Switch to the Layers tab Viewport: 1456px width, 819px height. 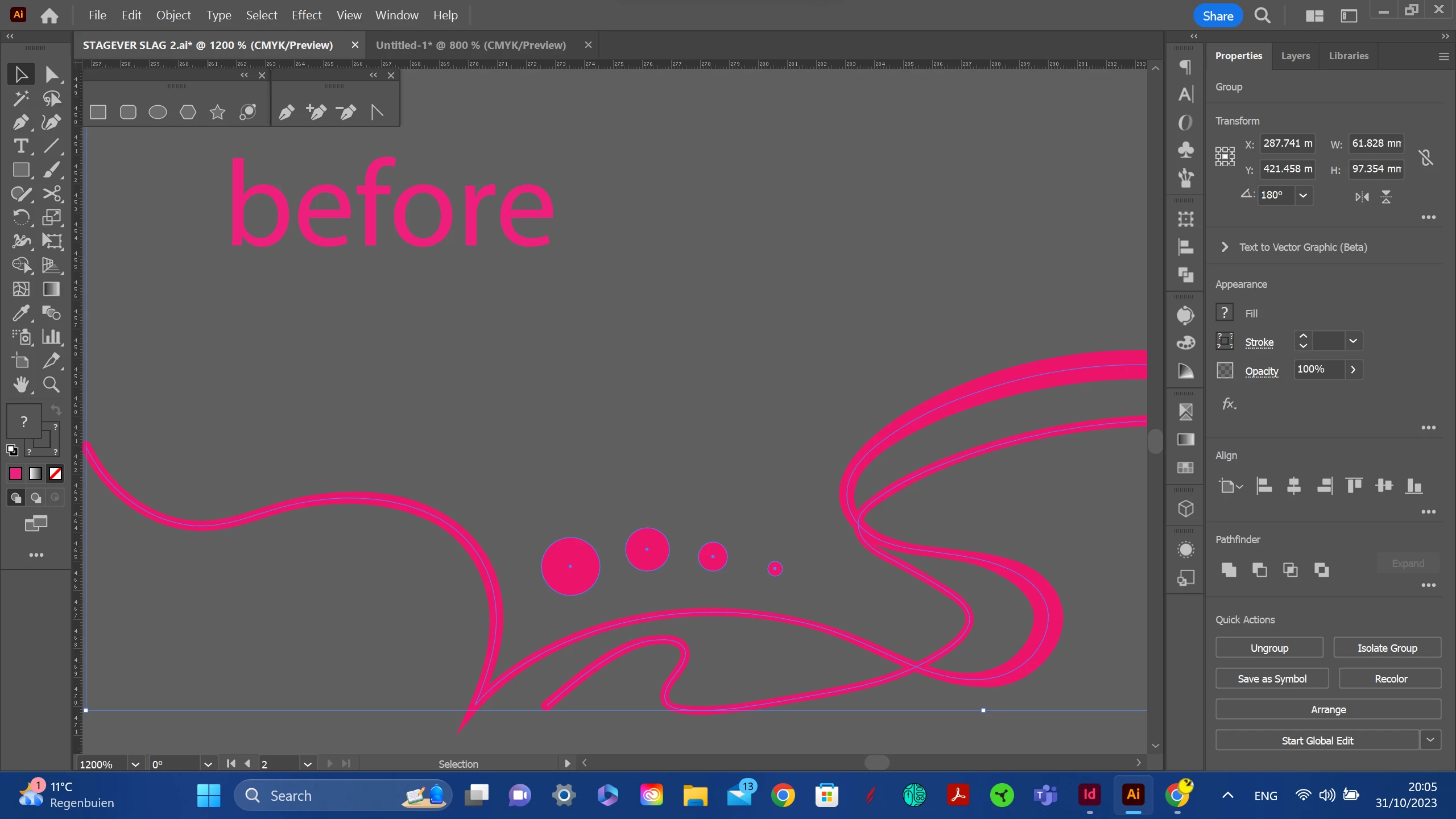[x=1295, y=56]
